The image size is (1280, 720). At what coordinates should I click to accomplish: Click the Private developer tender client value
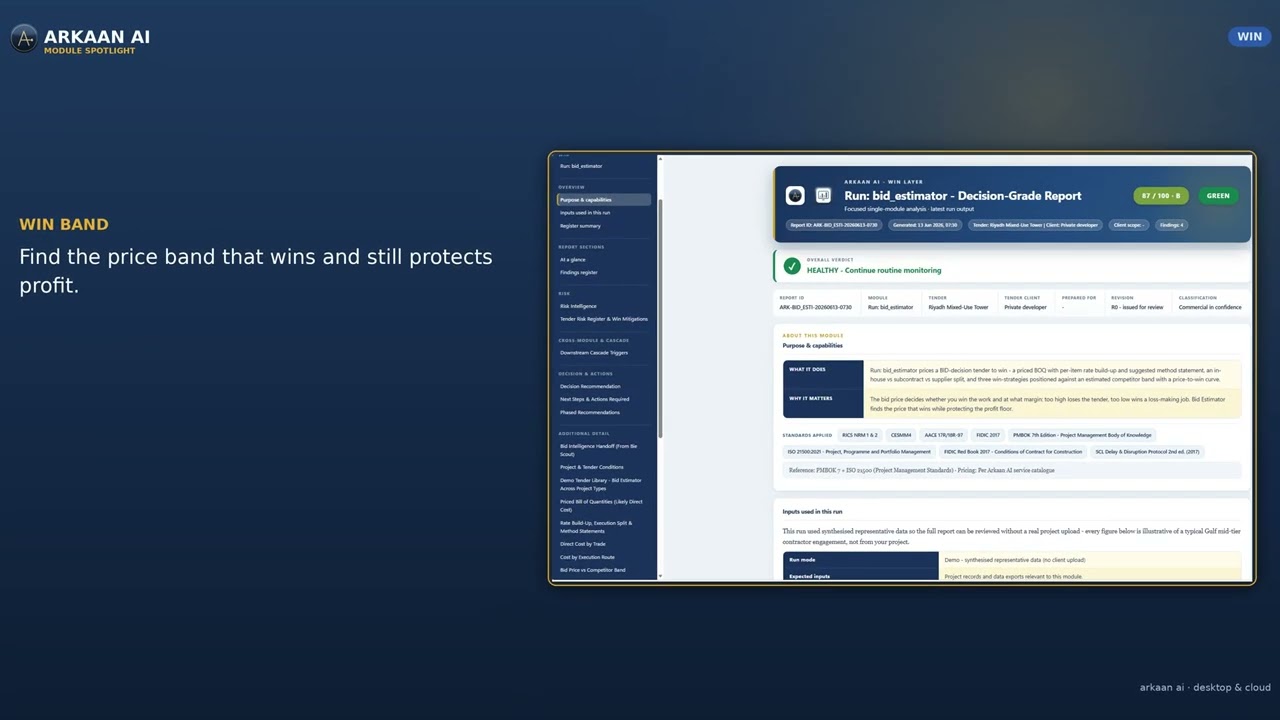pyautogui.click(x=1025, y=307)
